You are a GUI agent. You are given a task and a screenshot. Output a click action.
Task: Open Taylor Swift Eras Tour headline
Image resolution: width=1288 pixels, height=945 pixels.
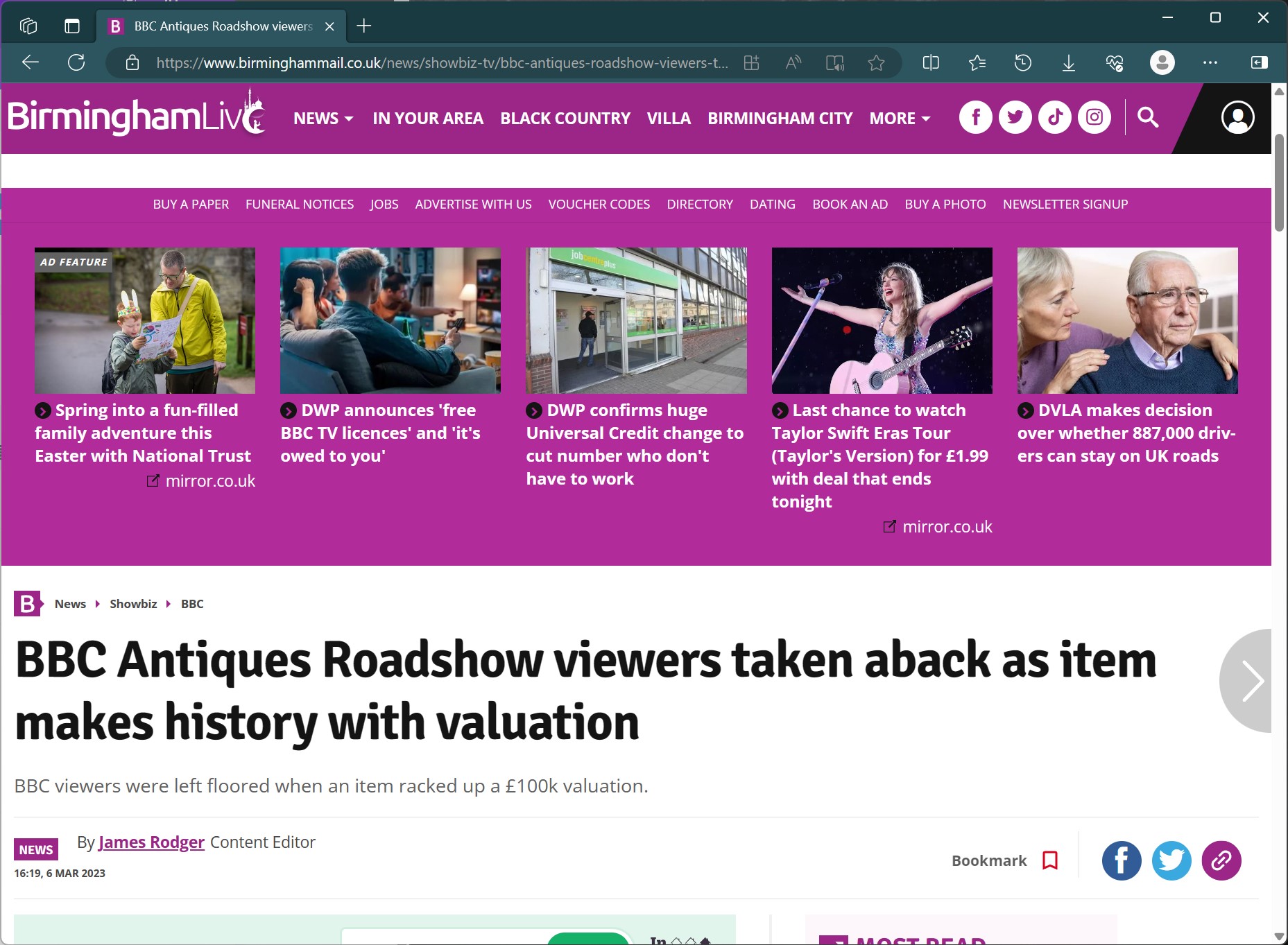pyautogui.click(x=880, y=456)
